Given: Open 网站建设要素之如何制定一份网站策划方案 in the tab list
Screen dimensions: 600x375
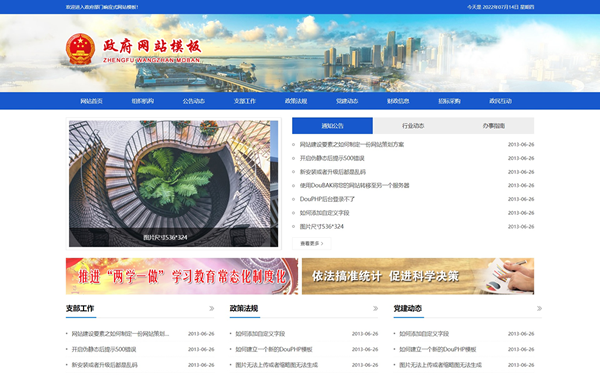Looking at the screenshot, I should pyautogui.click(x=352, y=144).
